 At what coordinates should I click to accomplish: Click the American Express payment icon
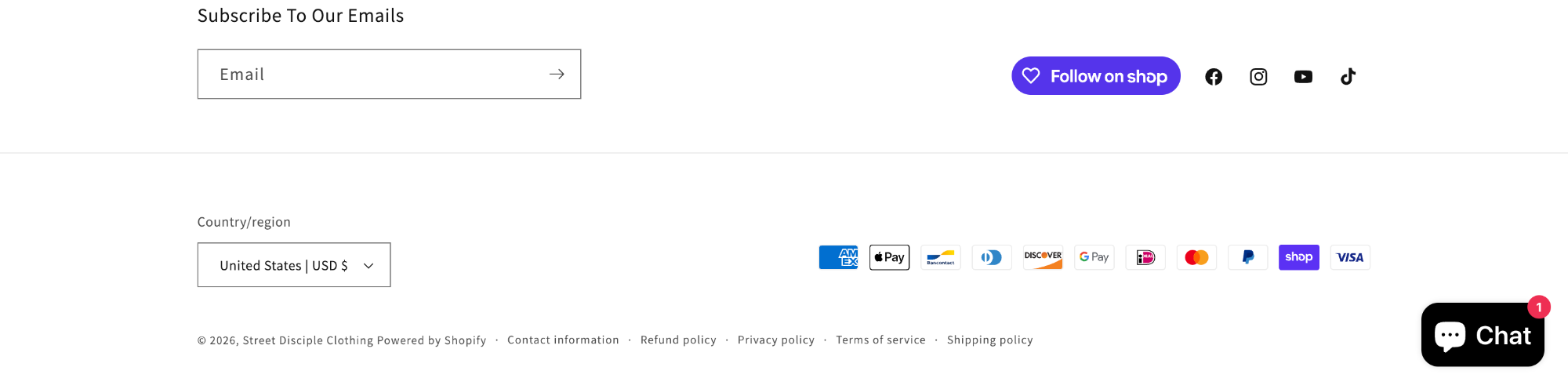pos(838,257)
